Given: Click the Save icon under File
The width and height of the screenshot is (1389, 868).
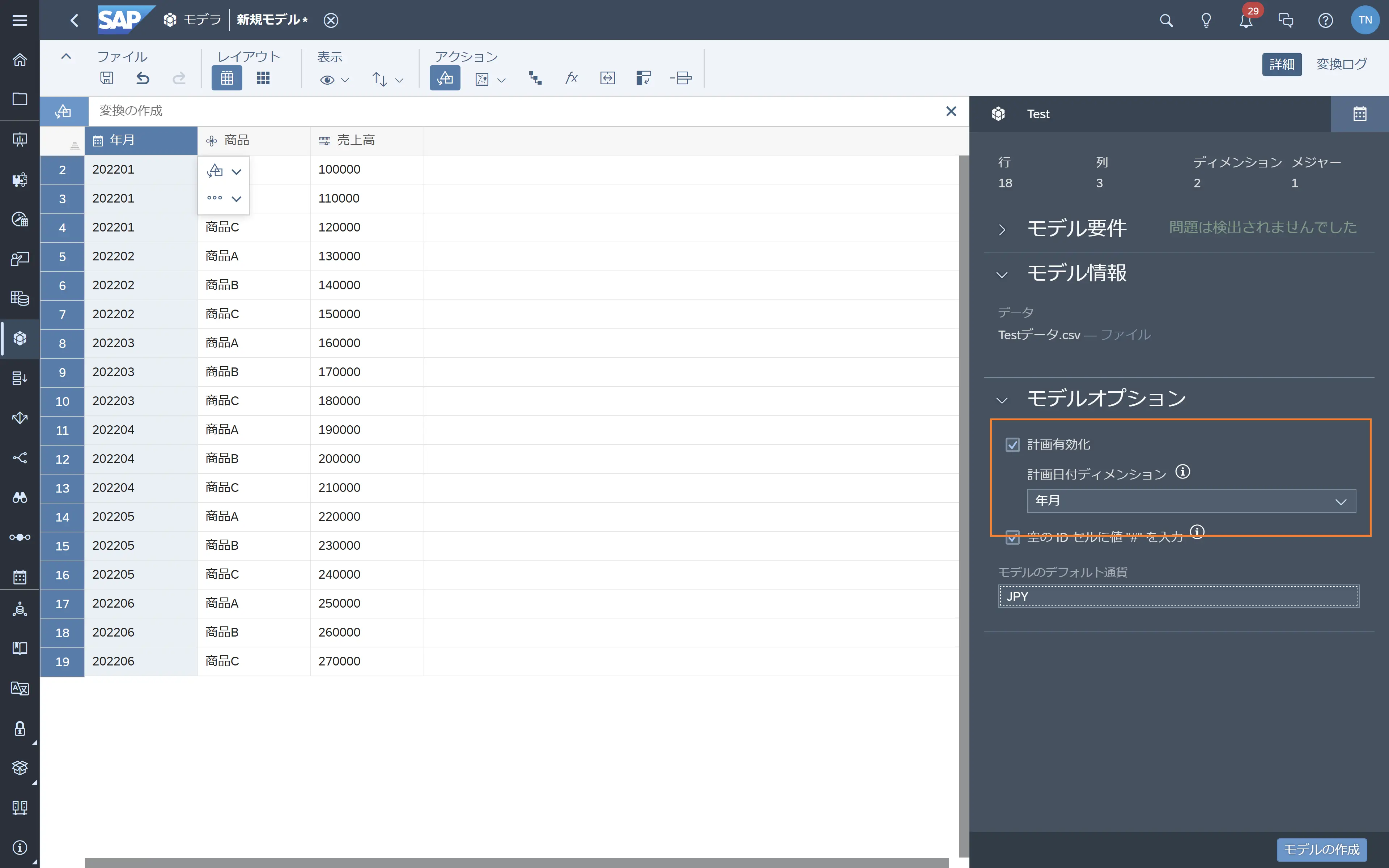Looking at the screenshot, I should tap(106, 78).
